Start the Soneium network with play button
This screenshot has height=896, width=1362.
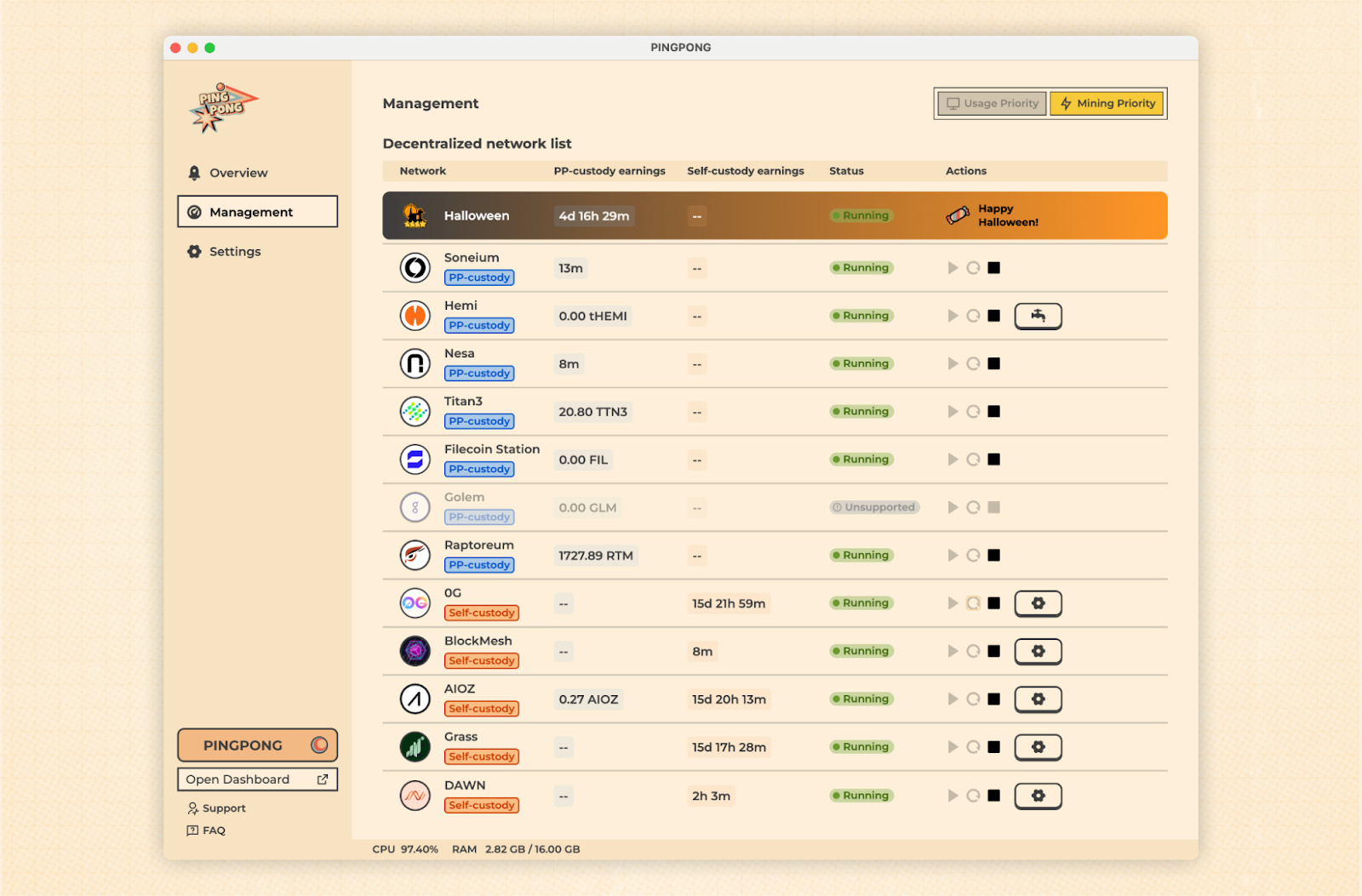[x=953, y=268]
